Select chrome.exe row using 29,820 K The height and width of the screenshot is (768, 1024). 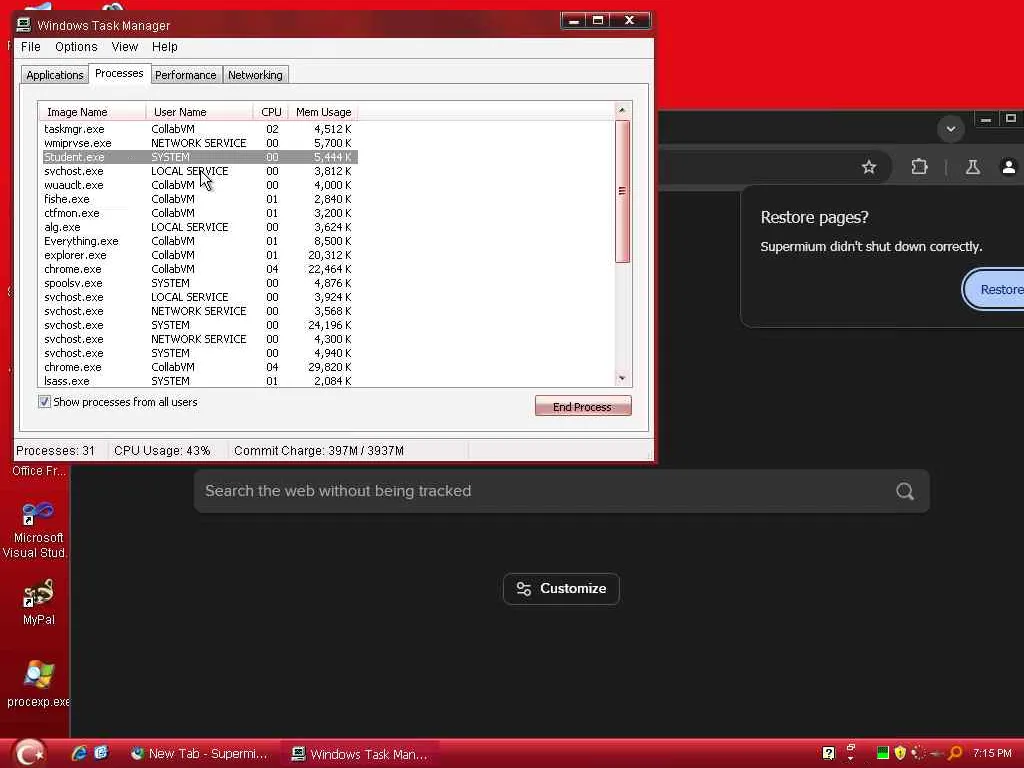198,367
